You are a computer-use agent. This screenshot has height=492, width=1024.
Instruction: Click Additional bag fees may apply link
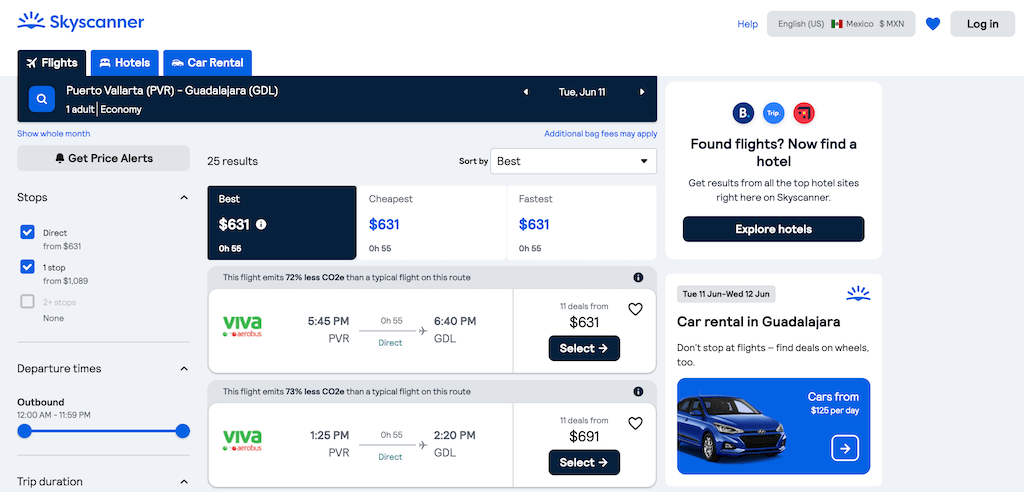tap(601, 133)
